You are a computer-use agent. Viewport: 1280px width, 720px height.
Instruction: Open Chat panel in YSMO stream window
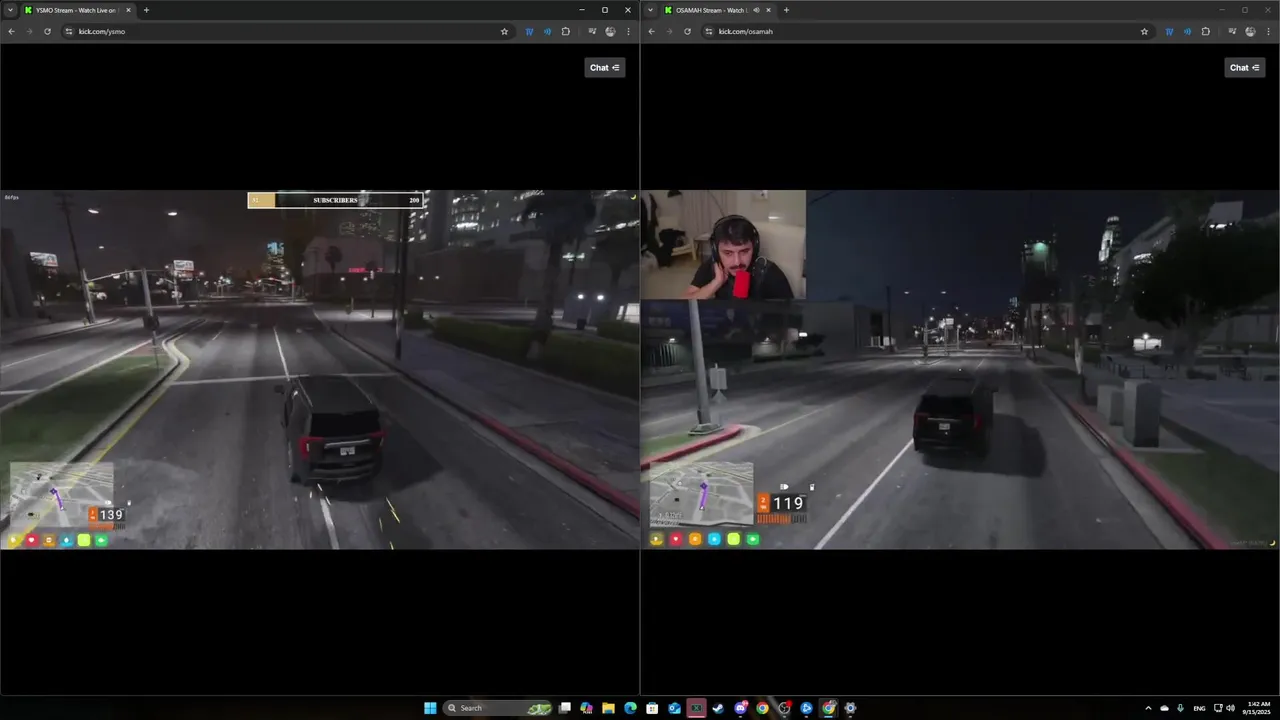coord(605,67)
